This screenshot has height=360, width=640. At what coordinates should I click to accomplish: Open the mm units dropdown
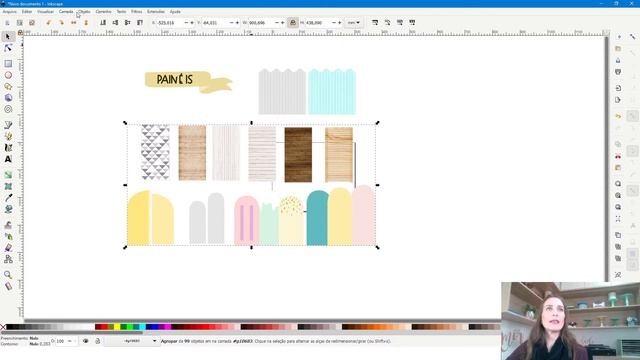coord(353,23)
